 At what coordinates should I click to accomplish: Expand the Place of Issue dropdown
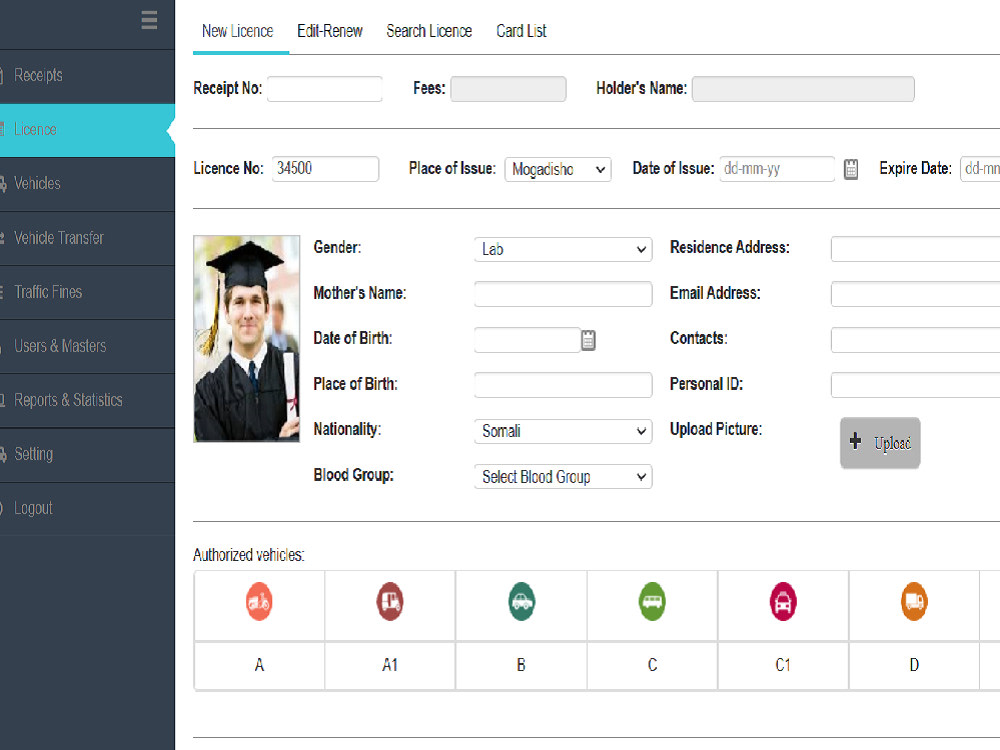(x=558, y=170)
